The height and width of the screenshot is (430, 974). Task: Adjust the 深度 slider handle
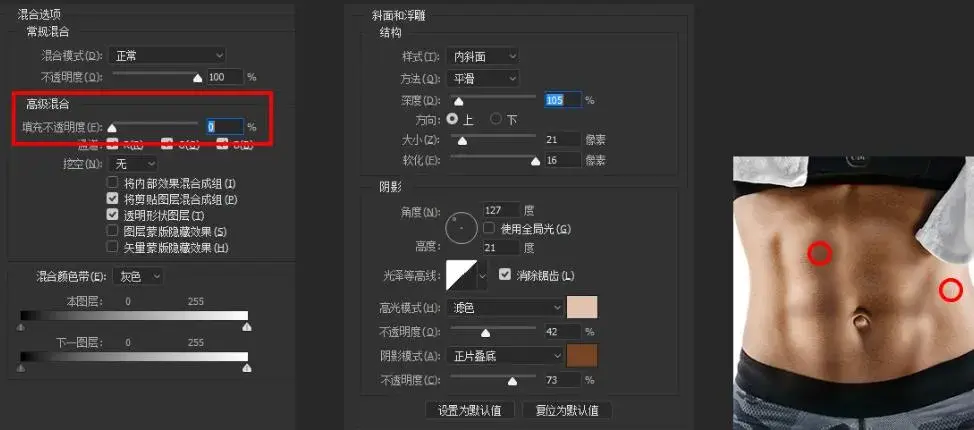click(x=458, y=101)
